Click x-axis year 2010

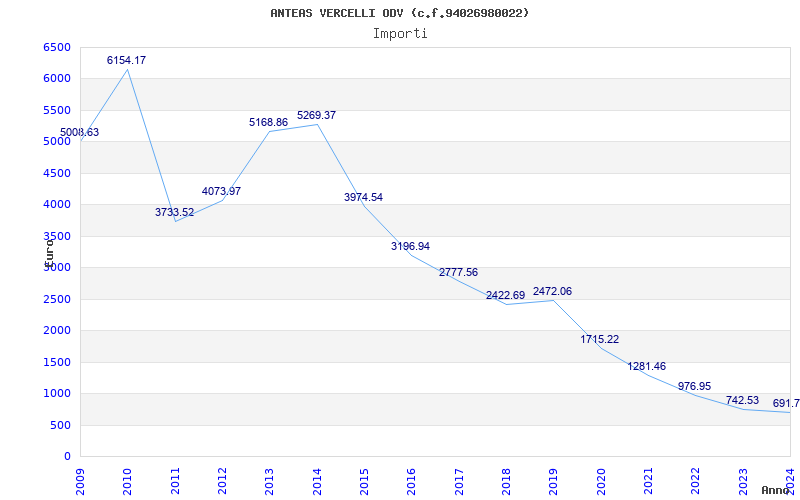coord(128,481)
